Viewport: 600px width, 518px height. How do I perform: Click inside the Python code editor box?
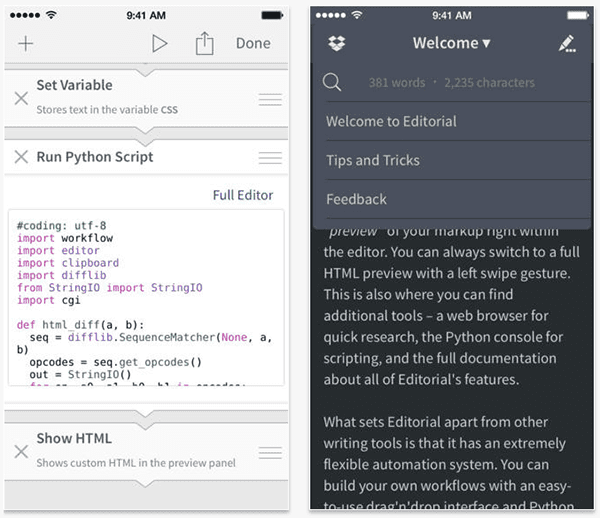point(146,297)
